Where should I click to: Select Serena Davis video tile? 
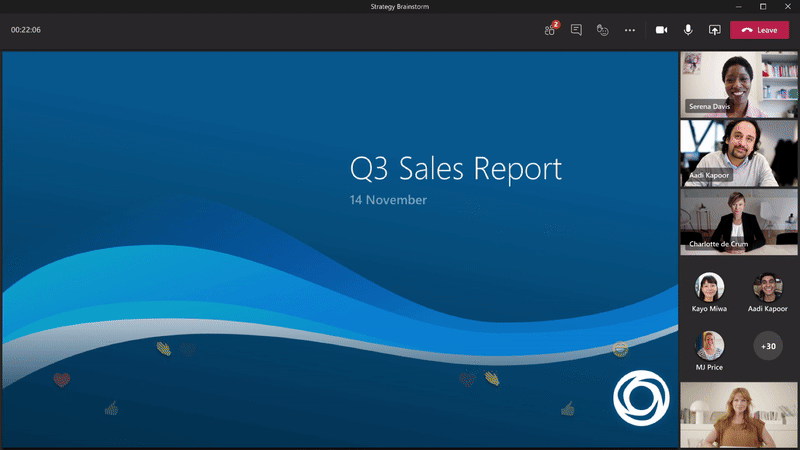tap(738, 85)
